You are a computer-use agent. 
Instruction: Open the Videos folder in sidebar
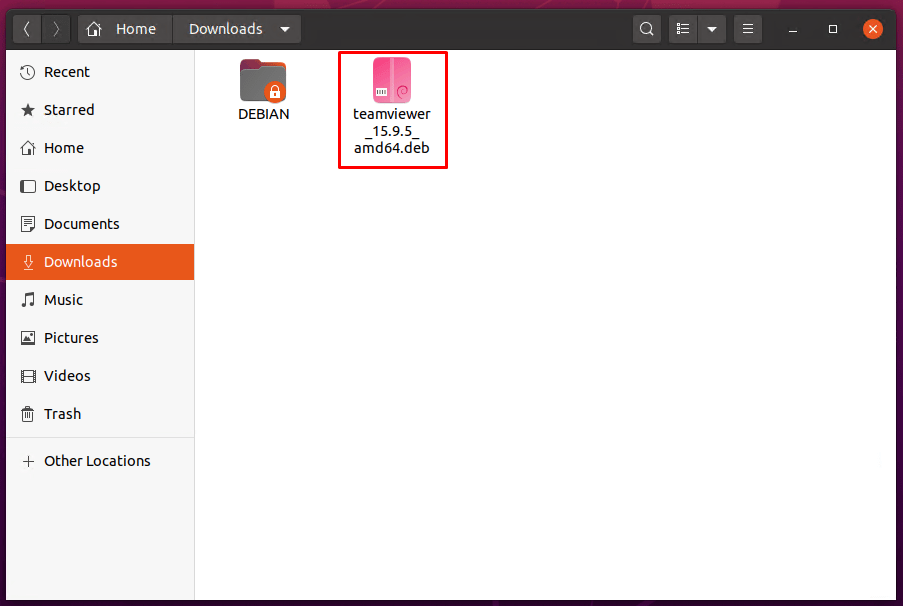tap(65, 376)
